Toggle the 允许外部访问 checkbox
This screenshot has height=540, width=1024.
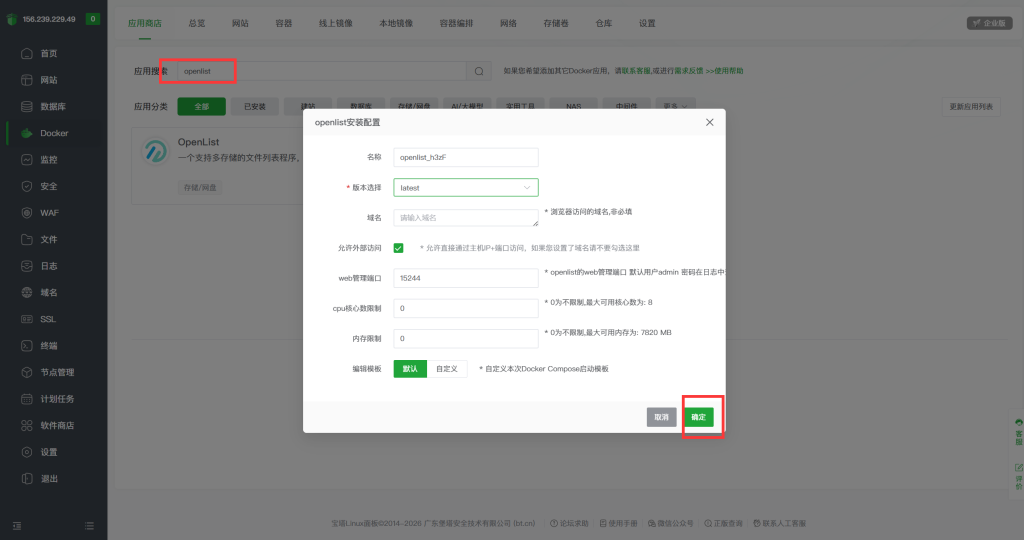[398, 248]
